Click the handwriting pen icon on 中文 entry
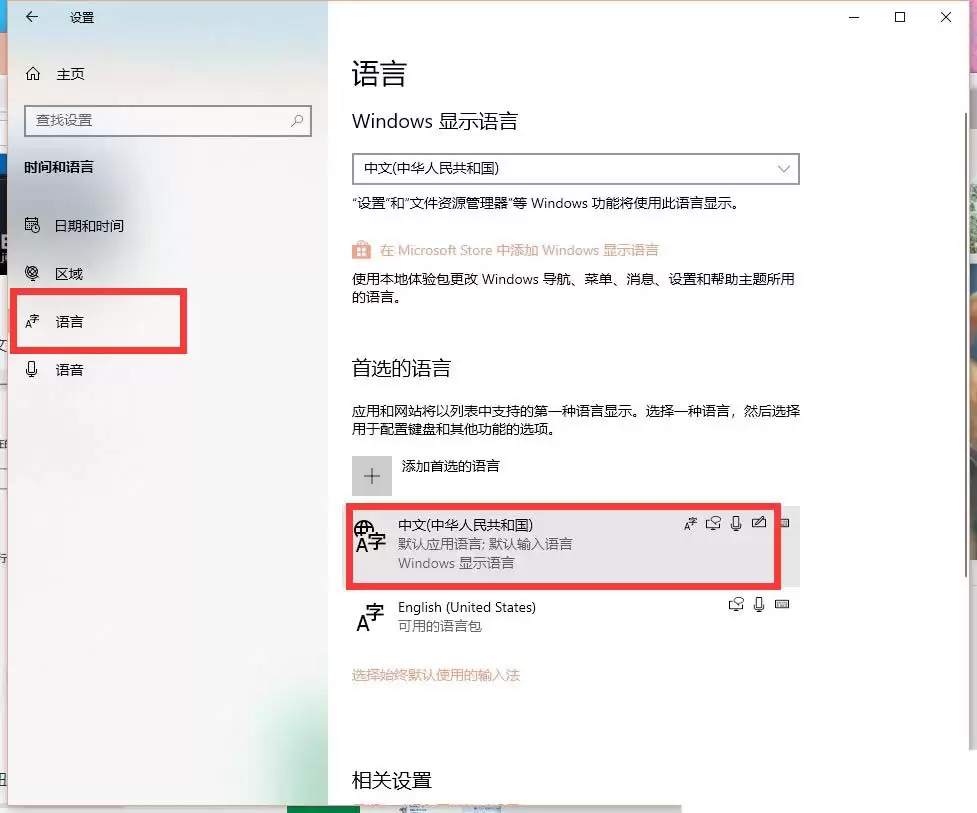This screenshot has height=813, width=977. click(760, 522)
